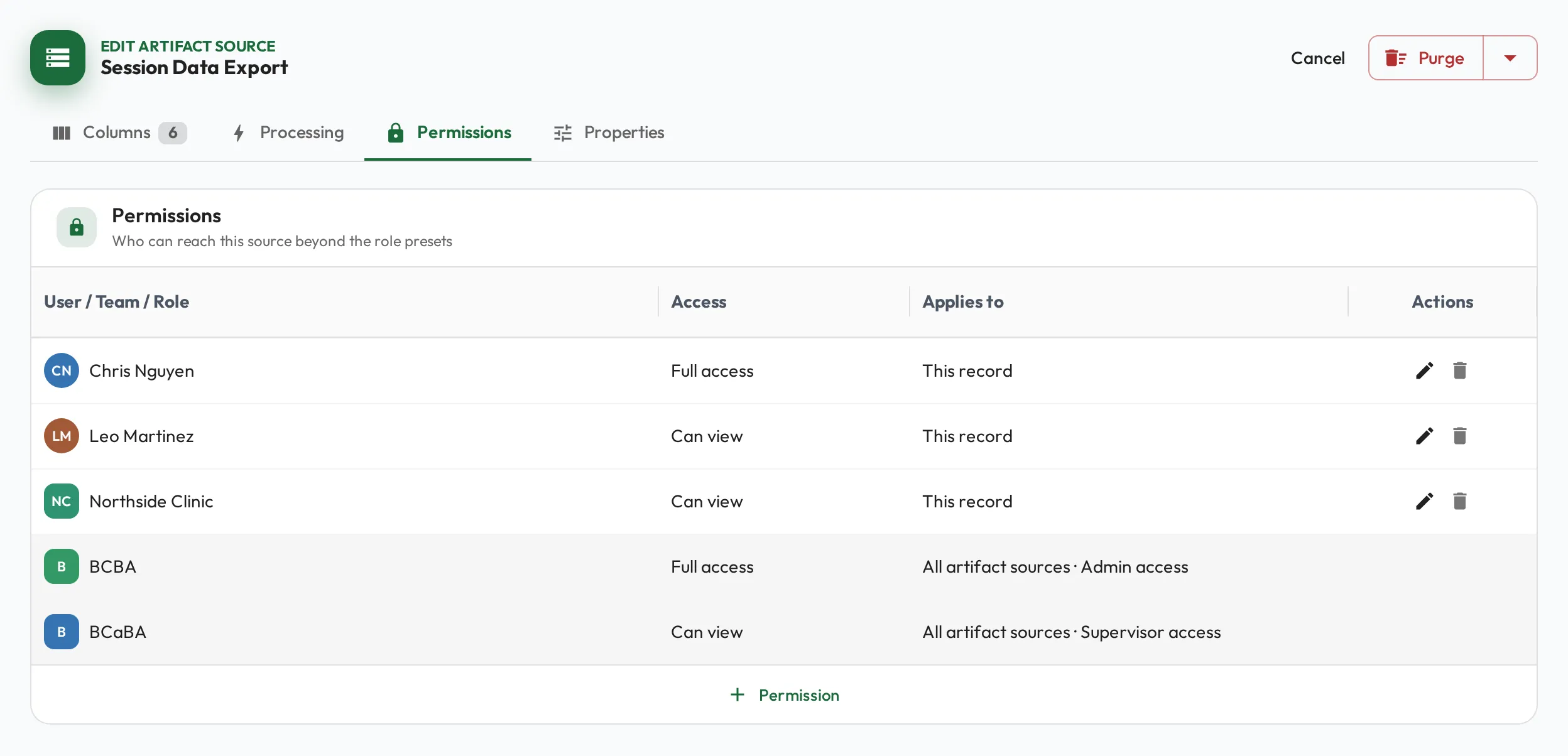Select the Permissions tab

click(449, 132)
